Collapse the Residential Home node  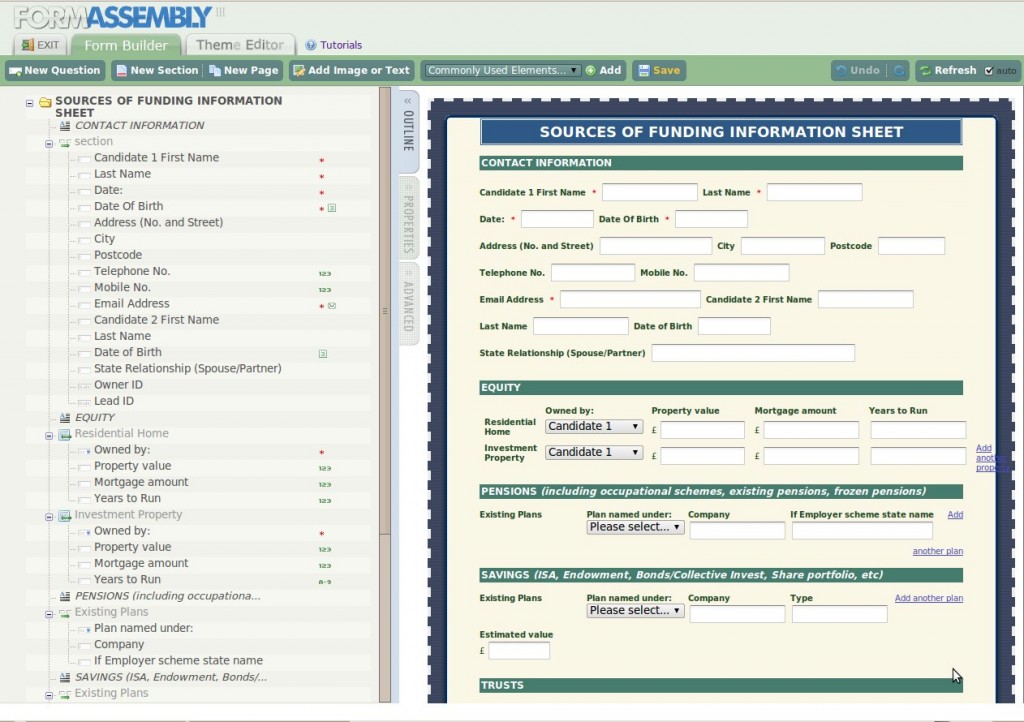pos(49,435)
